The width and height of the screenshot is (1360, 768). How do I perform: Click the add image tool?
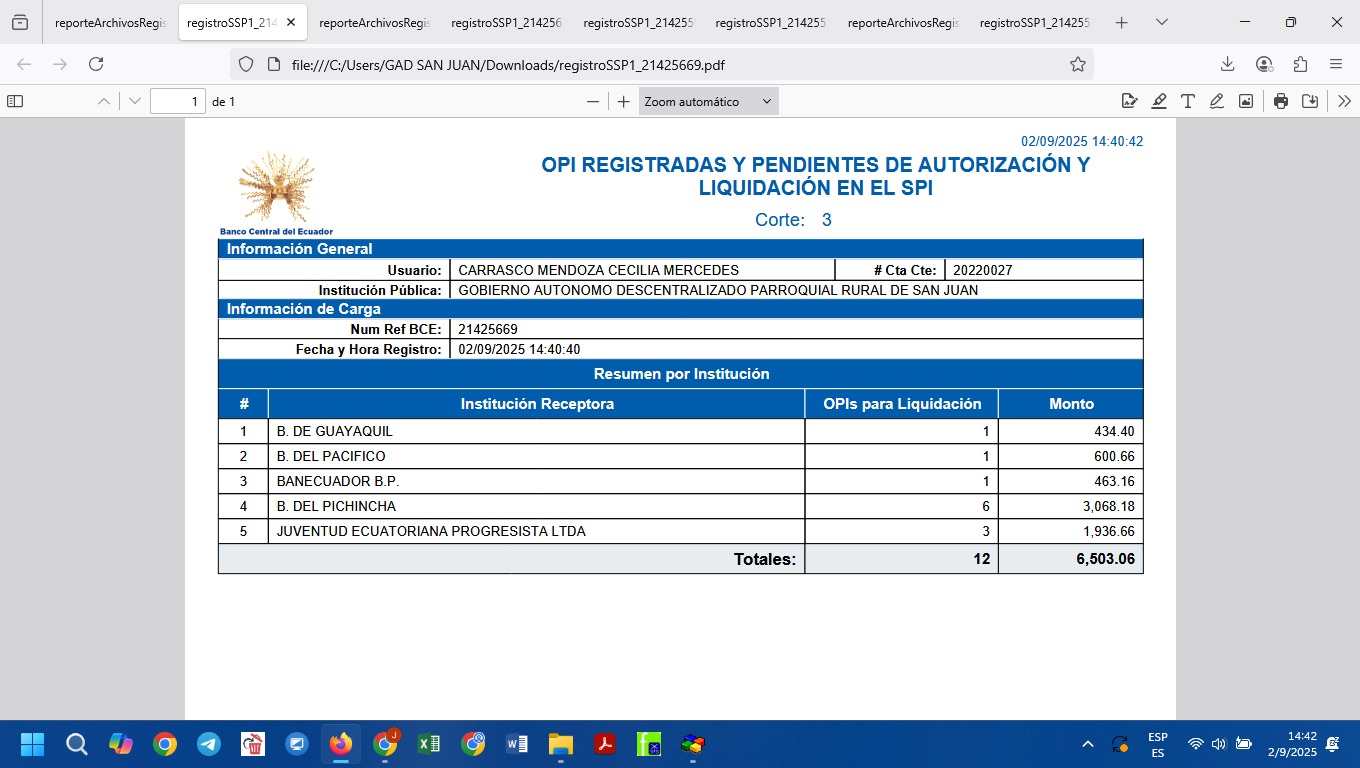coord(1246,101)
